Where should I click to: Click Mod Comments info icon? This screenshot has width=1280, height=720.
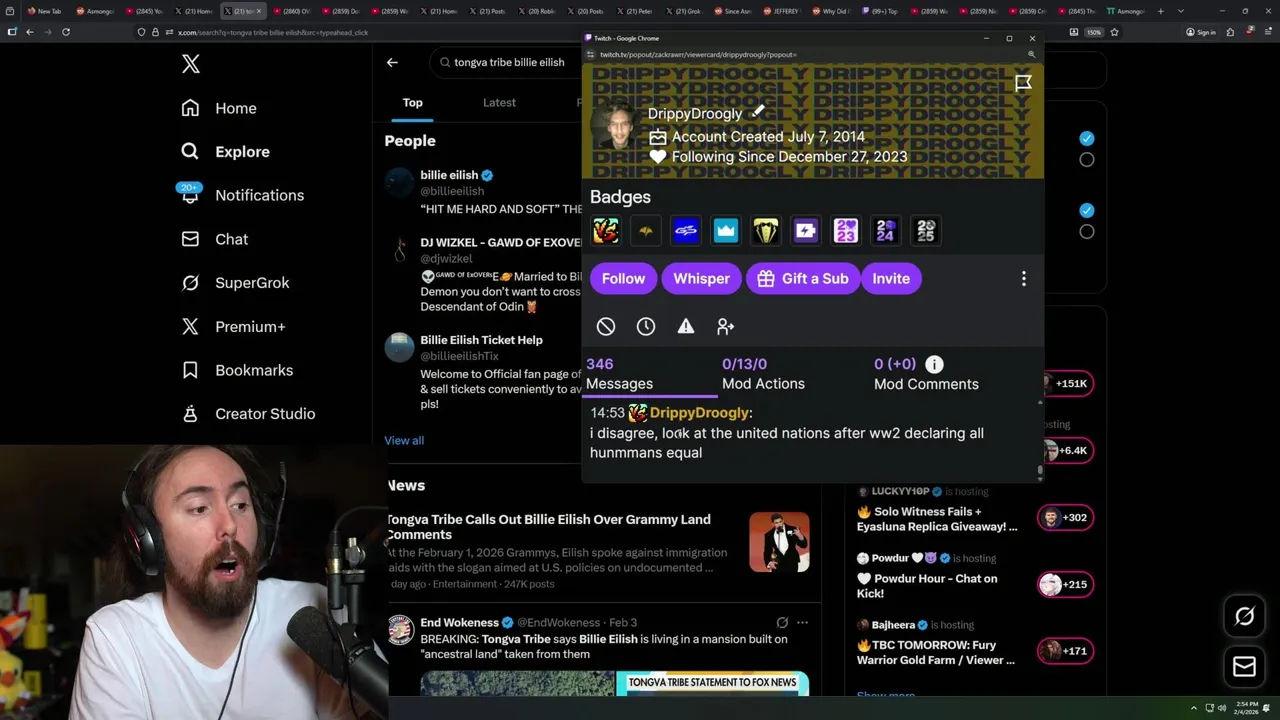[934, 364]
